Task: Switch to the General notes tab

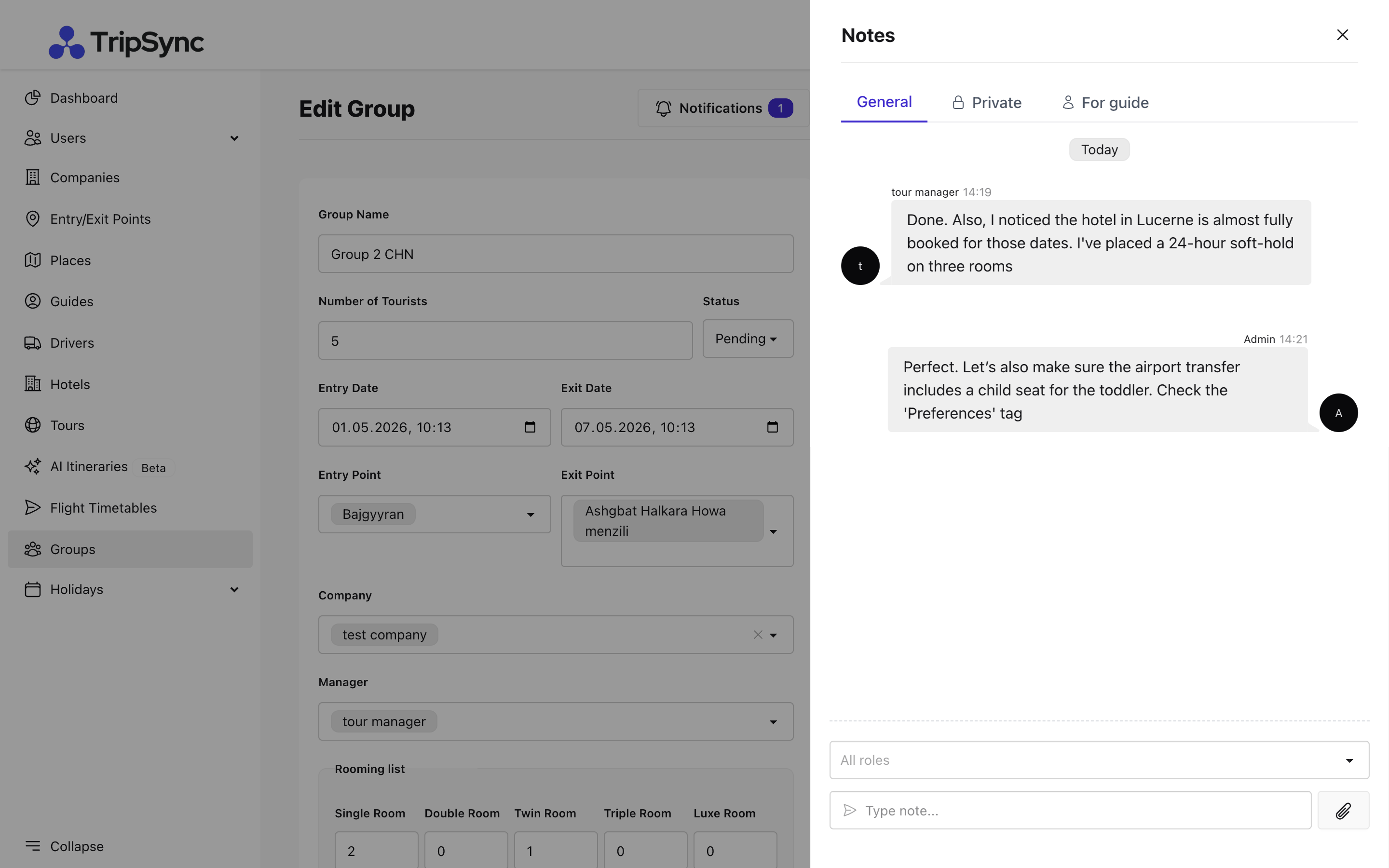Action: [x=884, y=102]
